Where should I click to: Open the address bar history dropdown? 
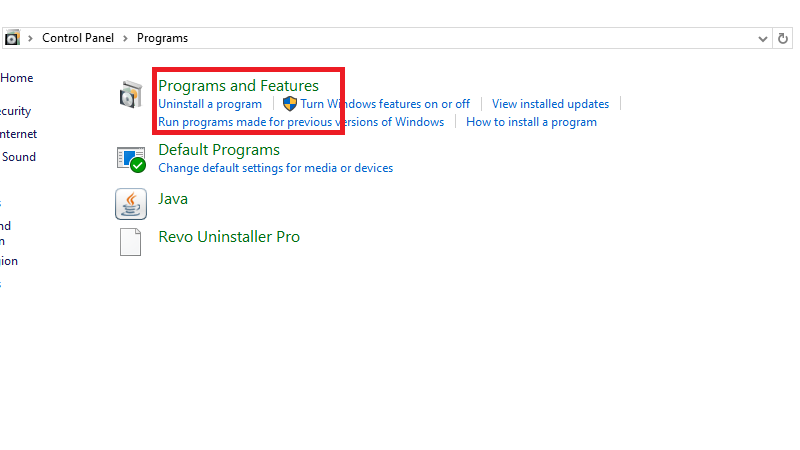(x=764, y=38)
